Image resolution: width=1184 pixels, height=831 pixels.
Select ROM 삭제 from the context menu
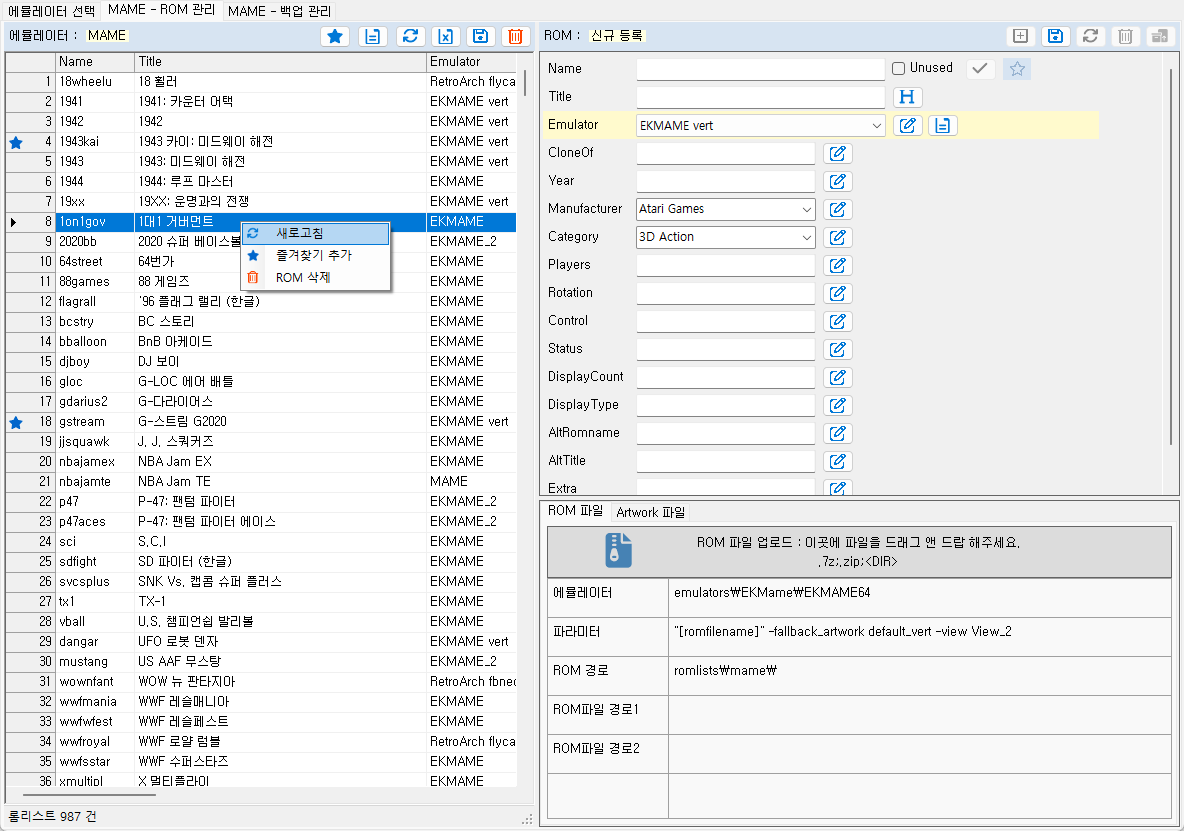click(x=315, y=277)
